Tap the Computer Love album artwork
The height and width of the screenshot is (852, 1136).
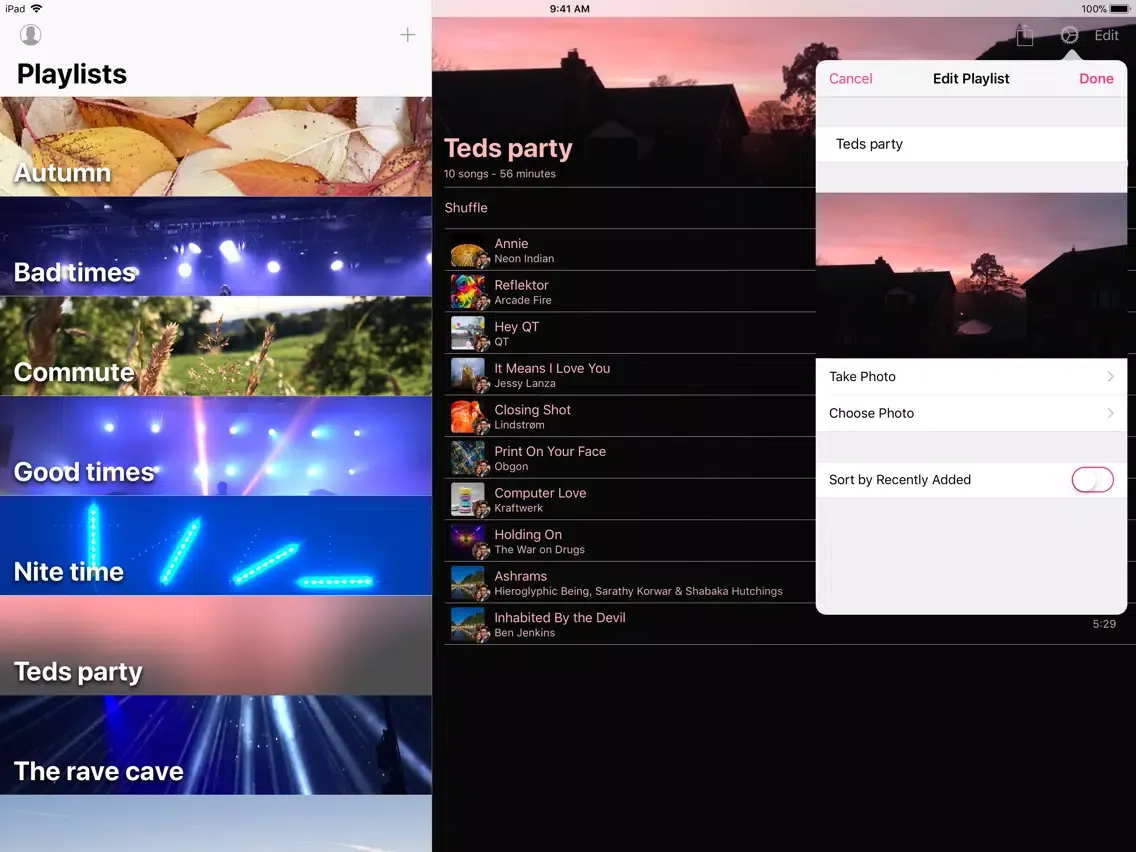(x=468, y=500)
